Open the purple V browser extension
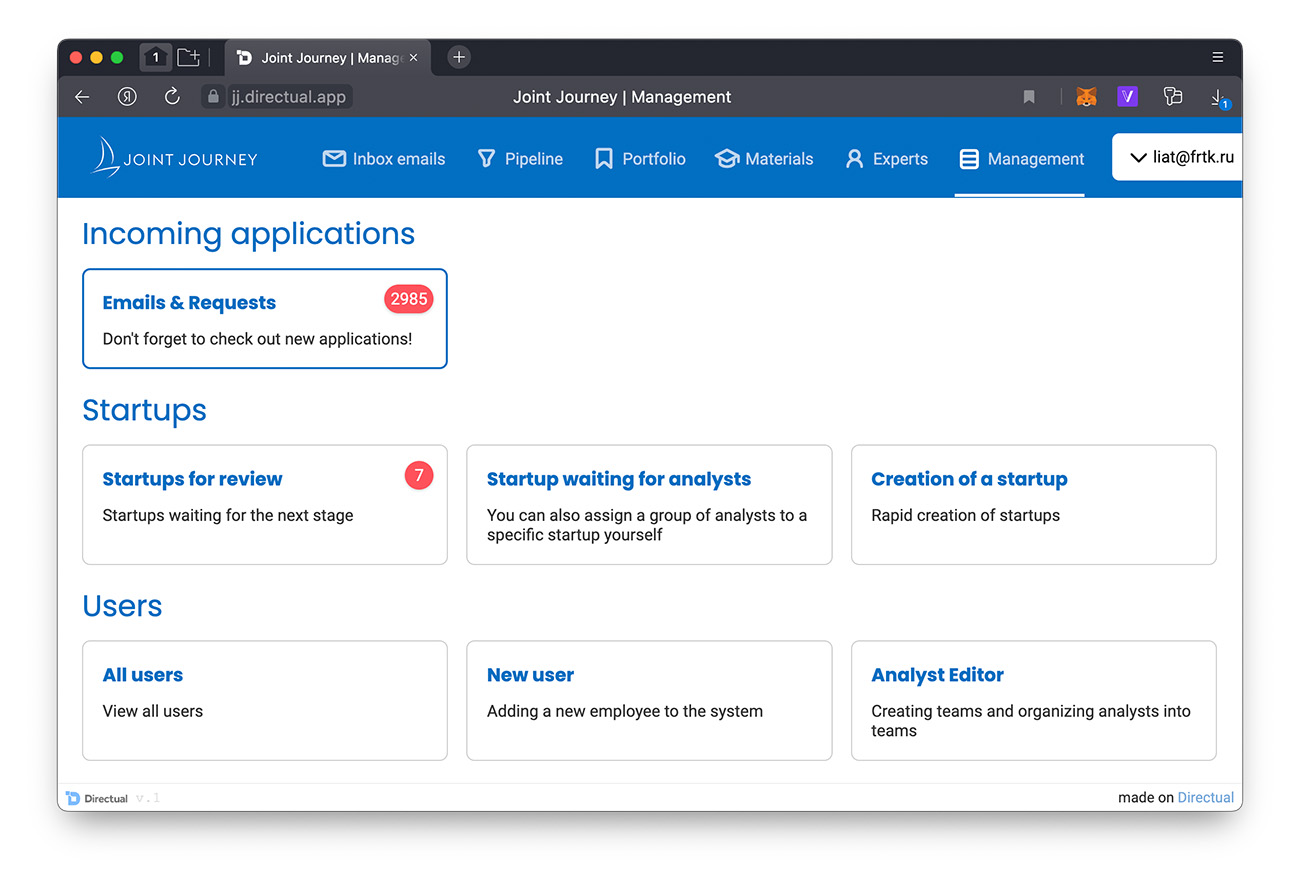The image size is (1300, 887). [1128, 97]
